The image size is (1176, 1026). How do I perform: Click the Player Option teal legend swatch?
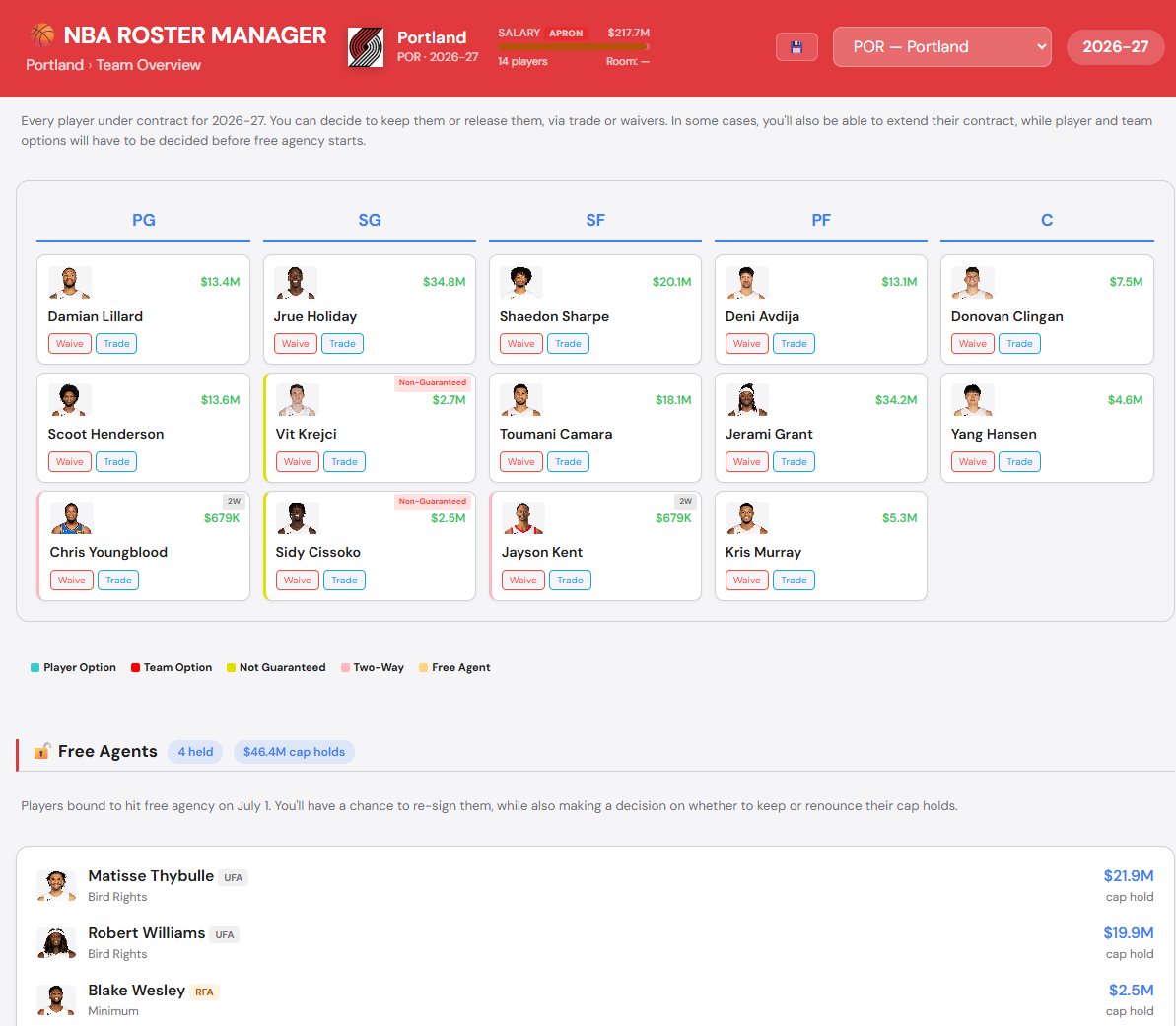[35, 667]
